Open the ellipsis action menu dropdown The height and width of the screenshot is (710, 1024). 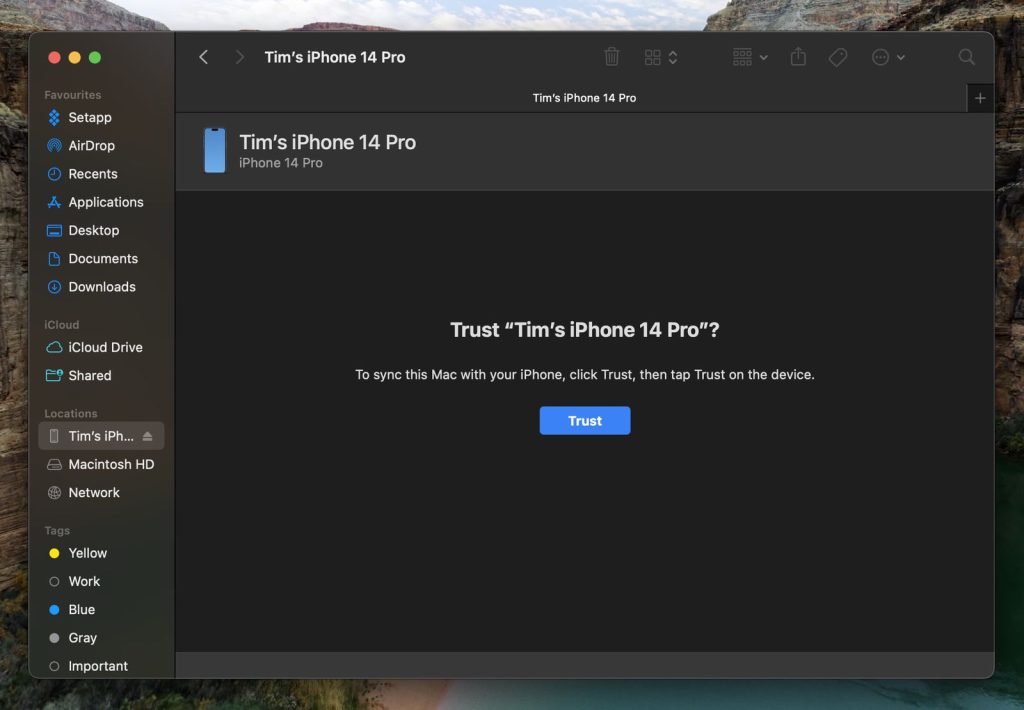[888, 58]
